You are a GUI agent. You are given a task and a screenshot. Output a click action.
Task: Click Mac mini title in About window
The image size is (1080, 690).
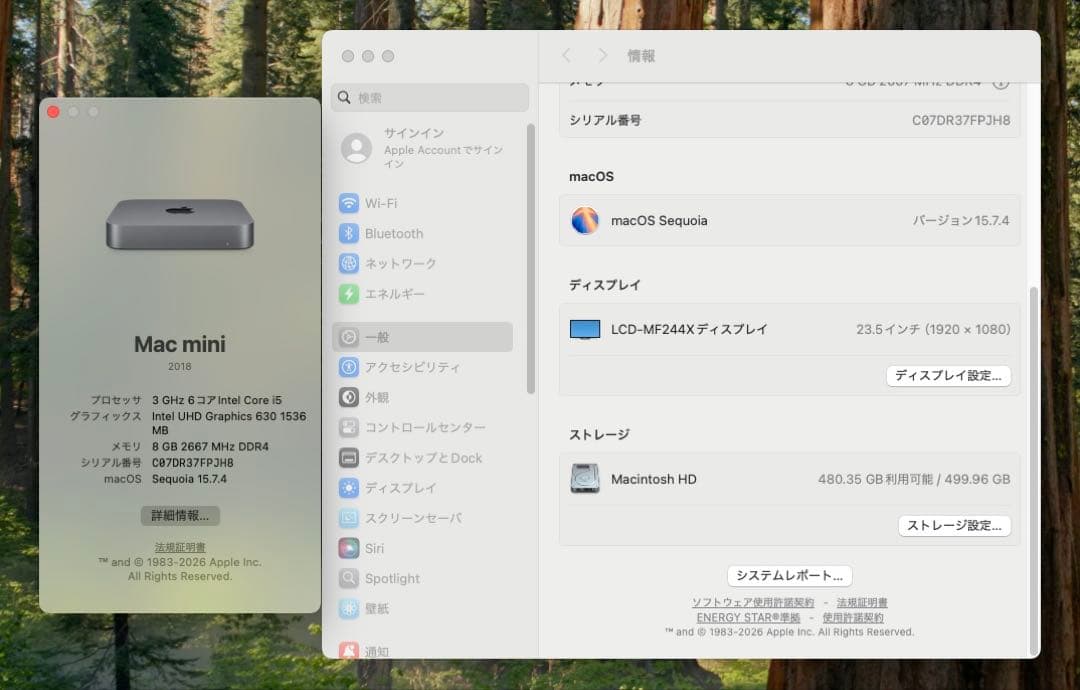[x=180, y=344]
